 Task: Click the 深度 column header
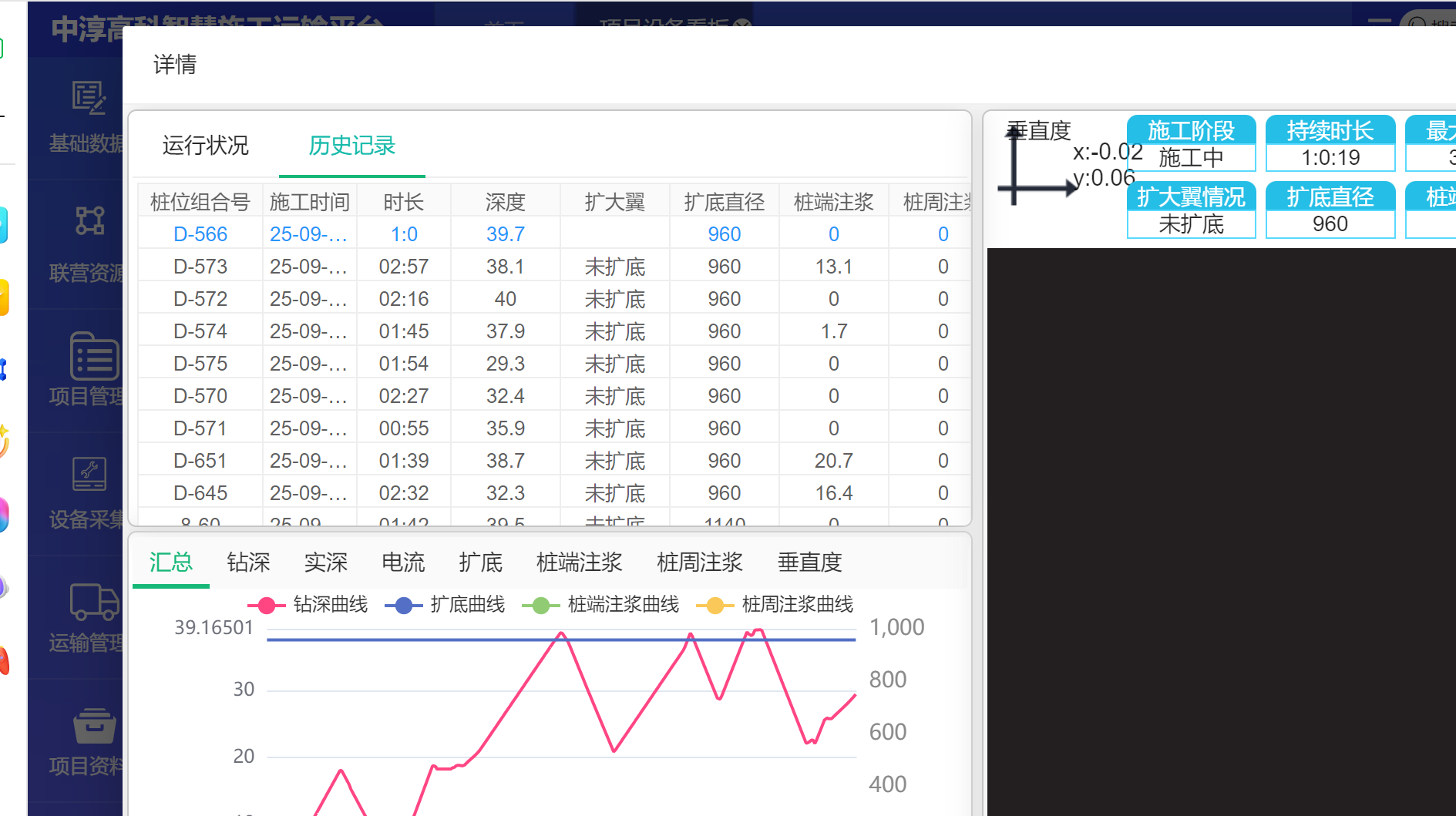coord(505,202)
